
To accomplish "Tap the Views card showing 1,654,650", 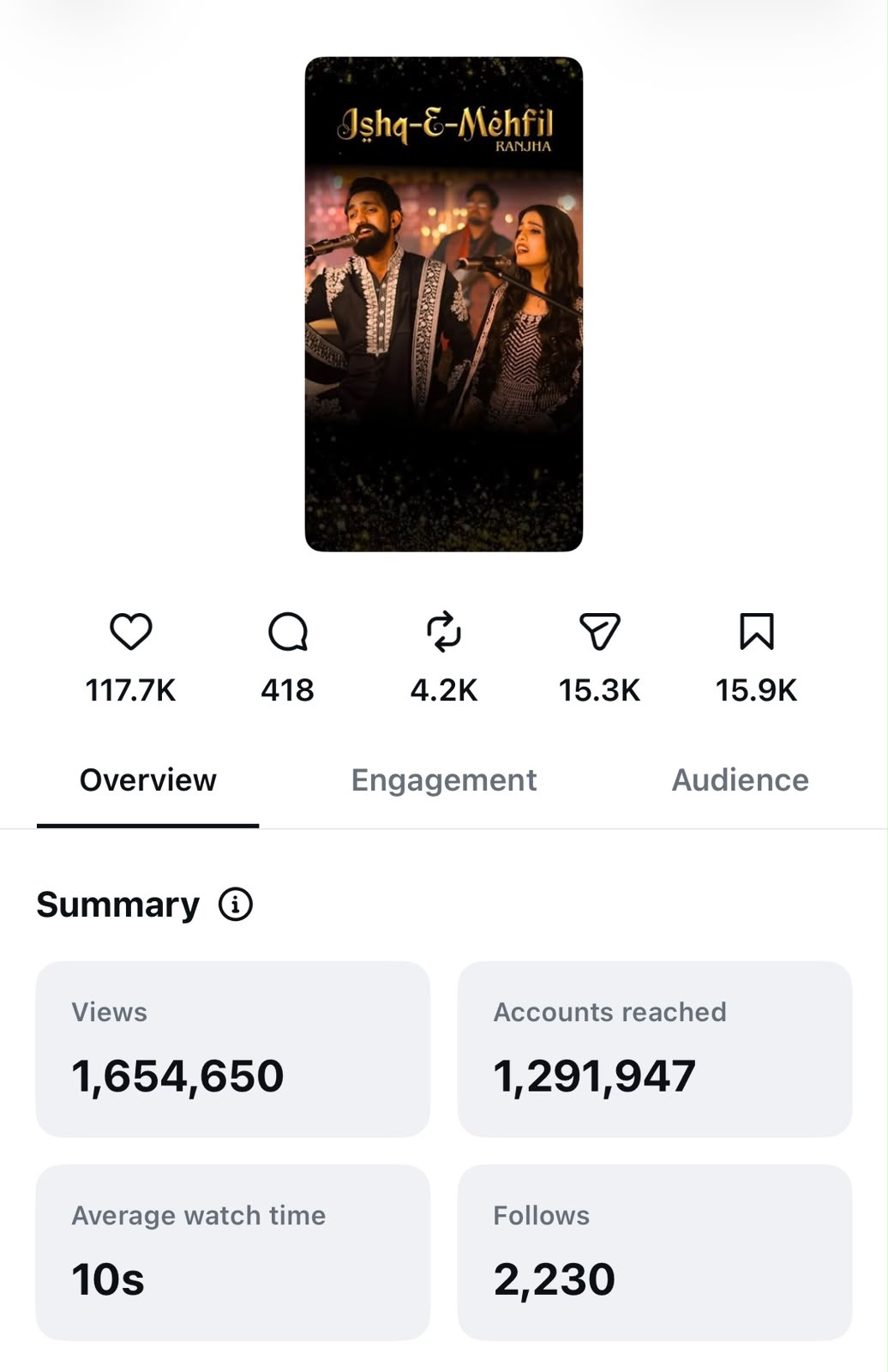I will tap(232, 1050).
